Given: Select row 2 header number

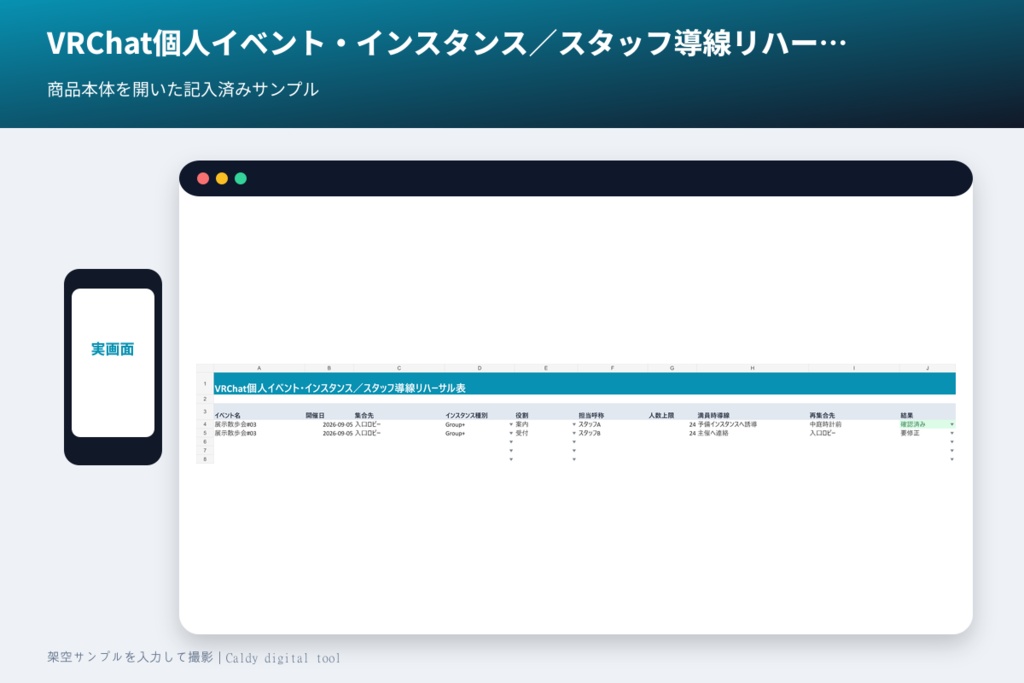Looking at the screenshot, I should tap(205, 399).
